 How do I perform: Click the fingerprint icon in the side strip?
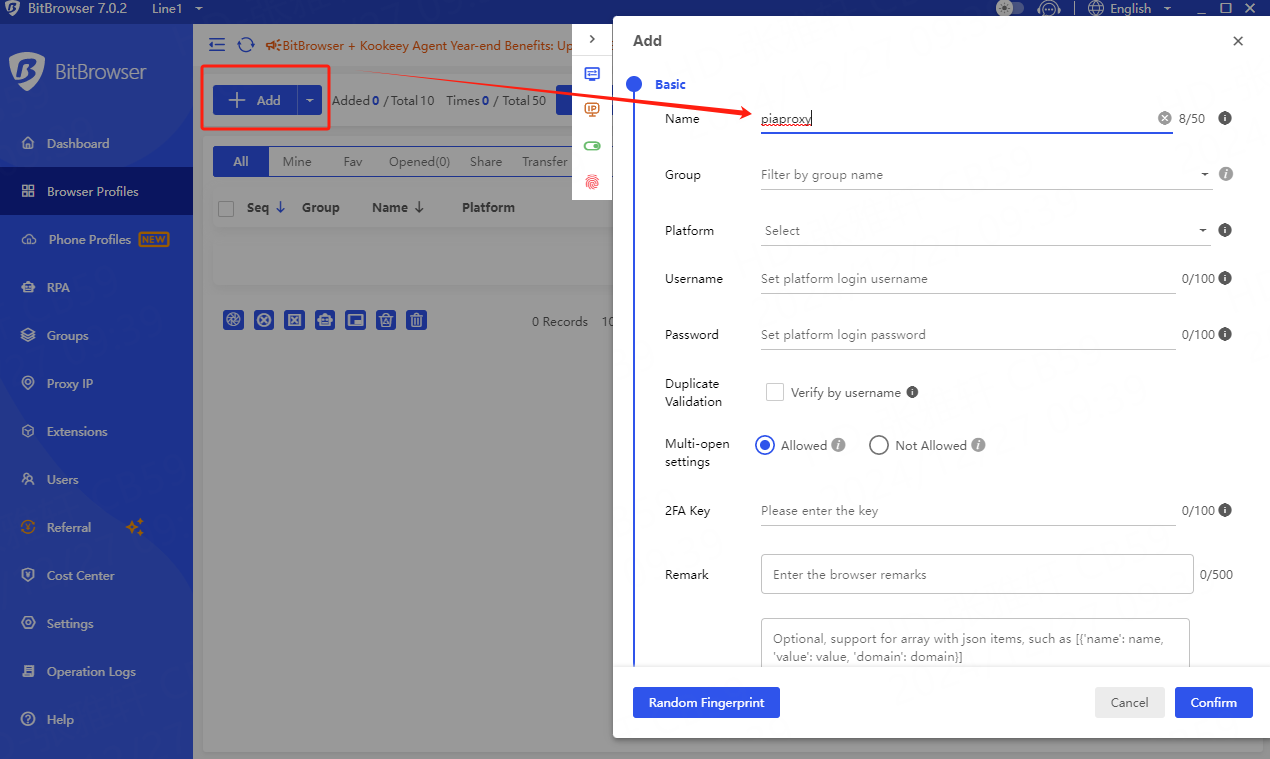[592, 182]
